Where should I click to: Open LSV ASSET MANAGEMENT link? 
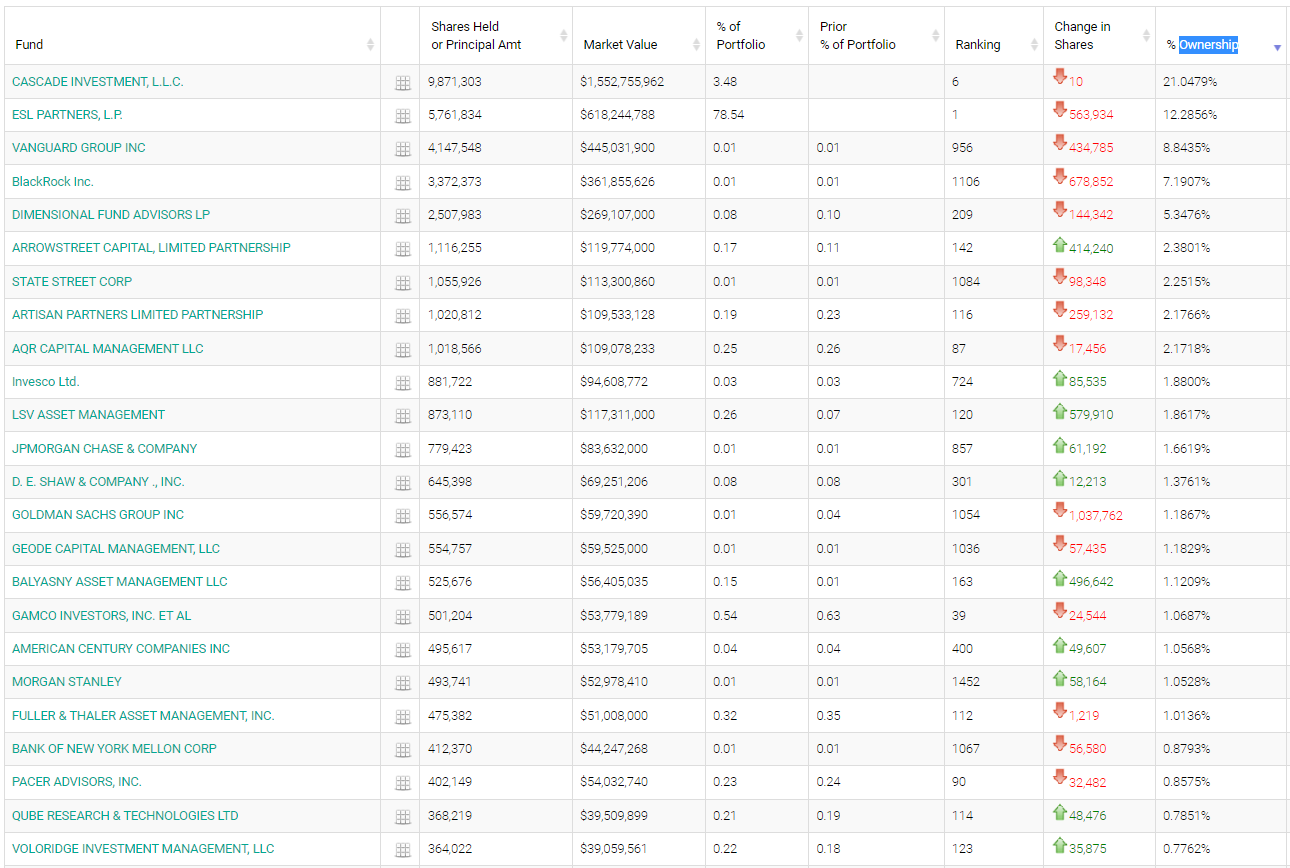coord(89,415)
